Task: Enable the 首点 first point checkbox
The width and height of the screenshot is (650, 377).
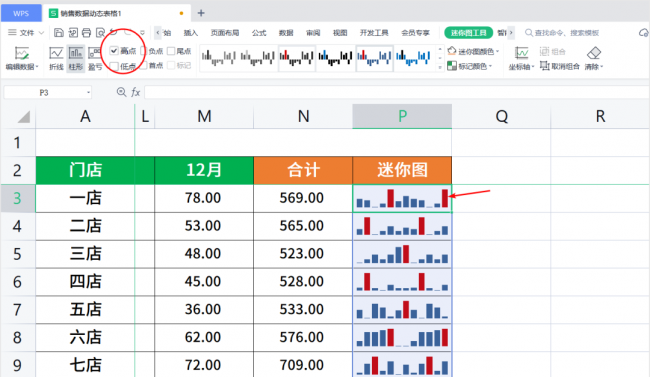Action: coord(143,66)
